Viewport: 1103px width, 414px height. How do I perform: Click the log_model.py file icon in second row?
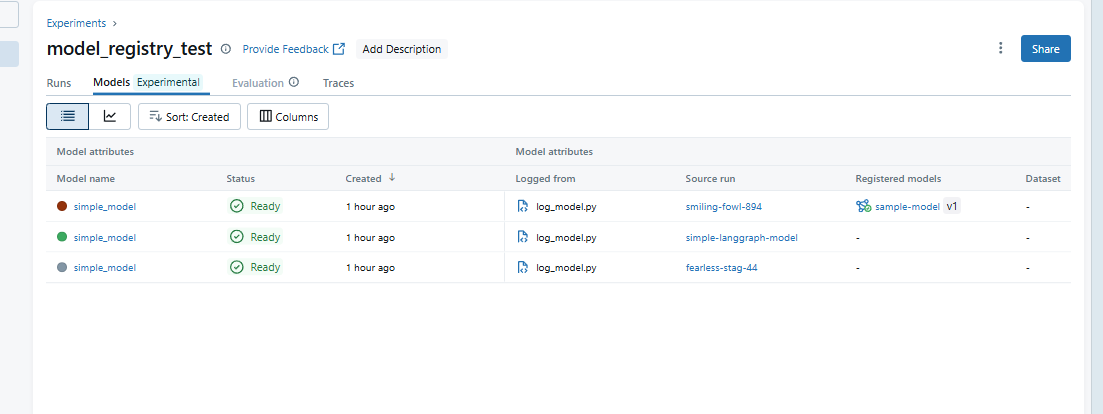click(523, 237)
